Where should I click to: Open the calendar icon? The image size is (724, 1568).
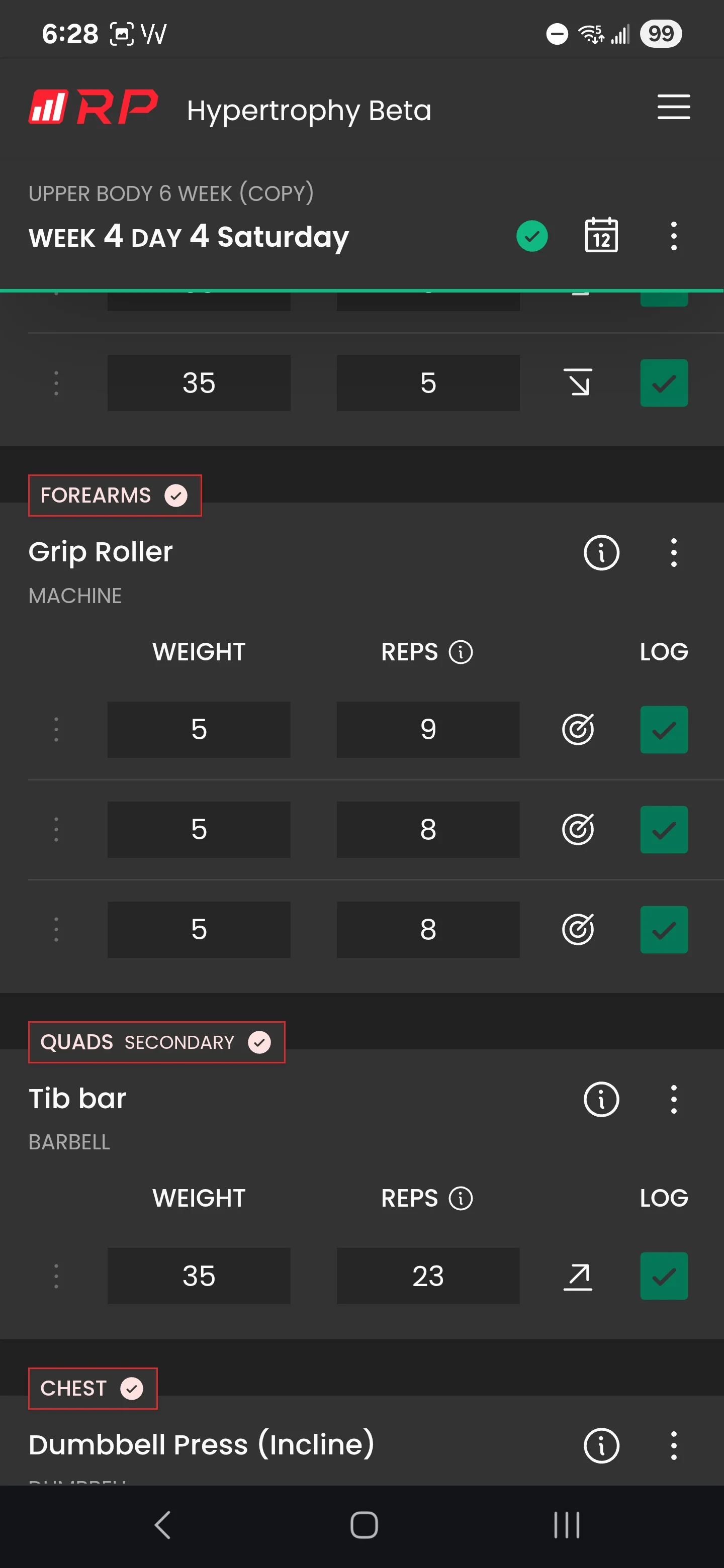coord(601,236)
